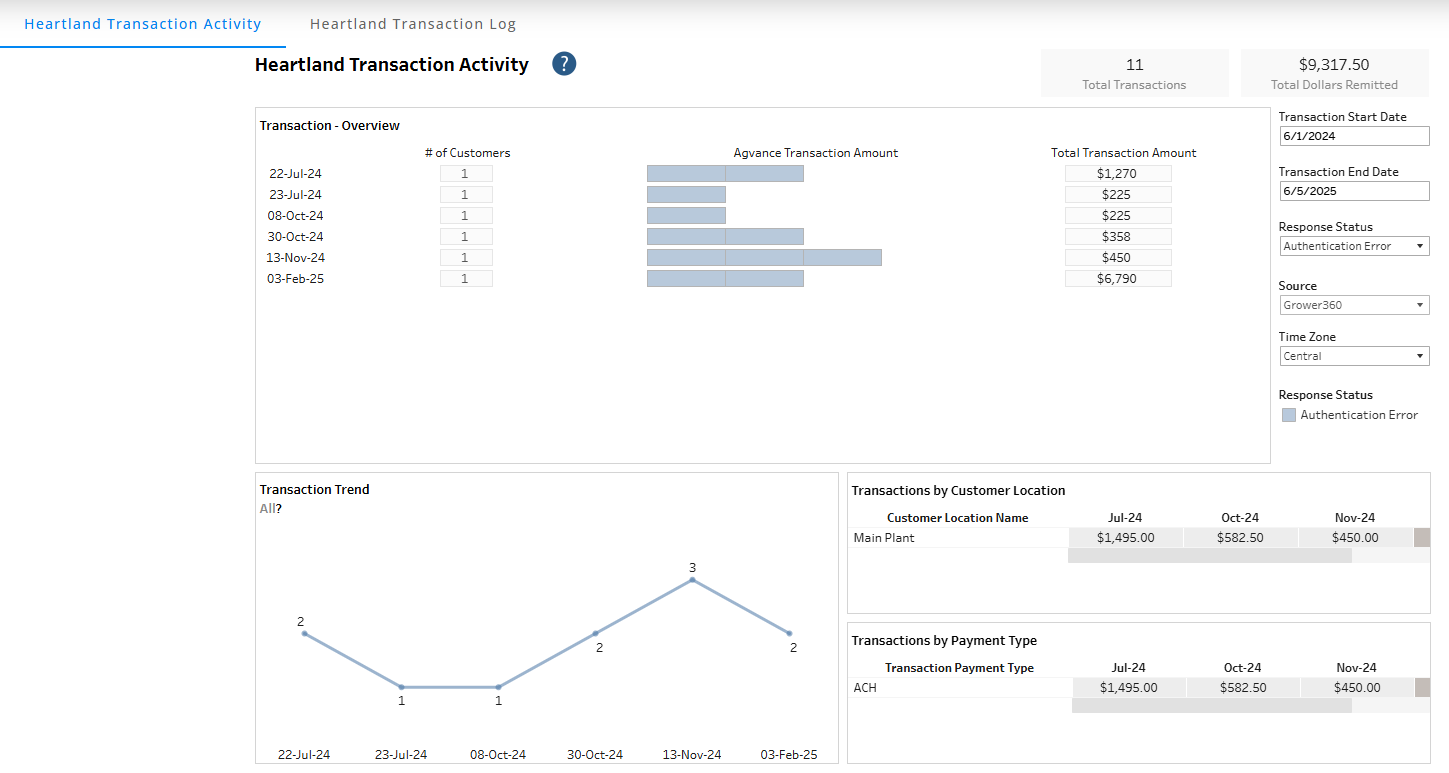Image resolution: width=1449 pixels, height=773 pixels.
Task: Click the $358 total transaction amount
Action: [1118, 237]
